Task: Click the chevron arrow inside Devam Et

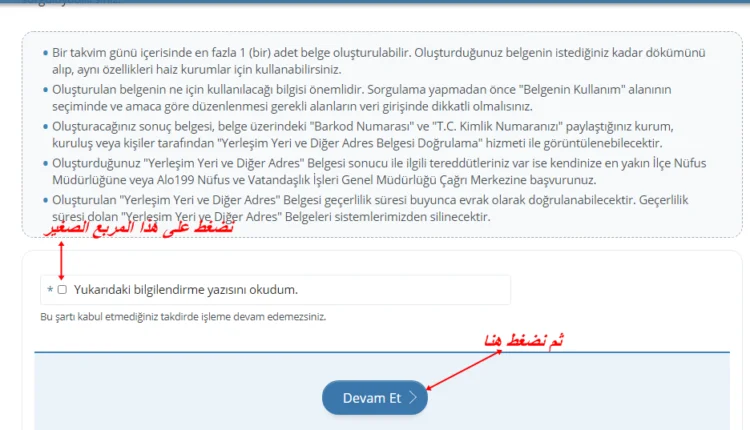Action: click(413, 397)
